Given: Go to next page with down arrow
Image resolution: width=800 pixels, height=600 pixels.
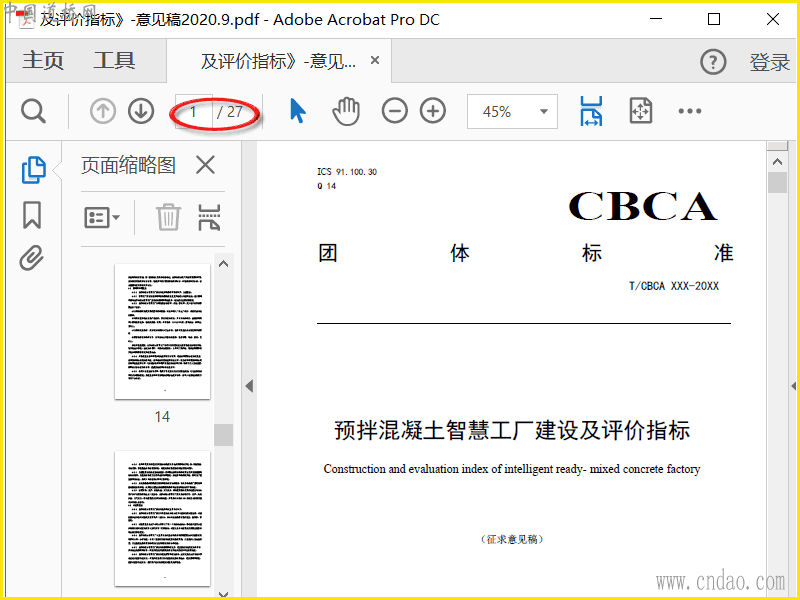Looking at the screenshot, I should click(141, 111).
